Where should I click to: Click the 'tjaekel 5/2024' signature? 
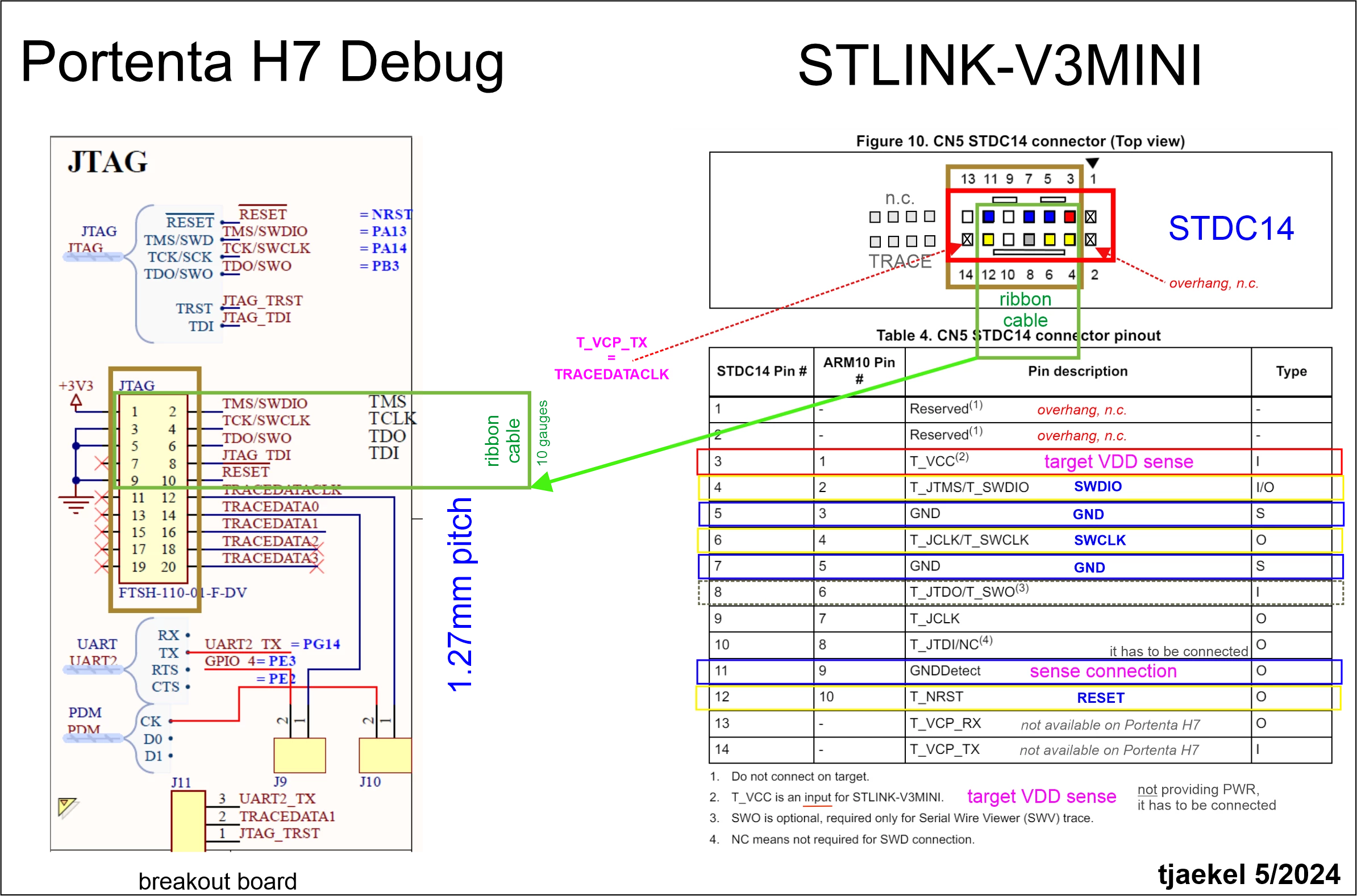pyautogui.click(x=1249, y=874)
